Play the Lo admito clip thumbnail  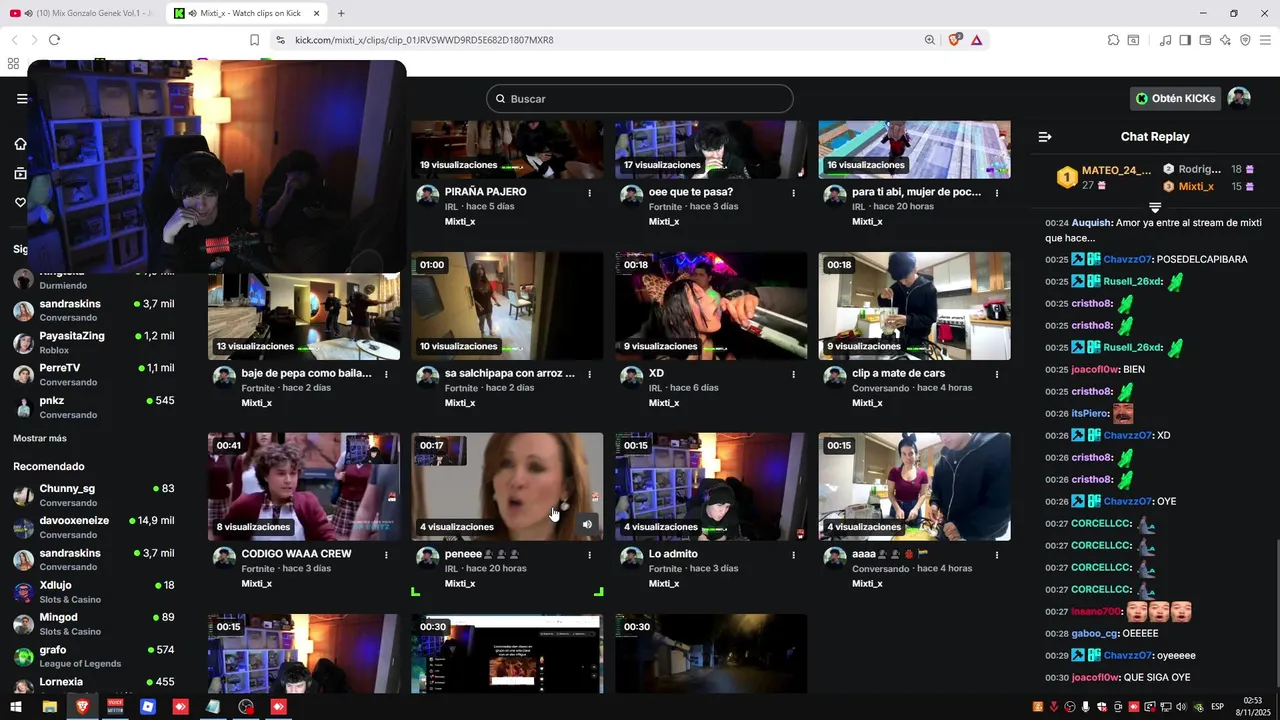[x=711, y=487]
